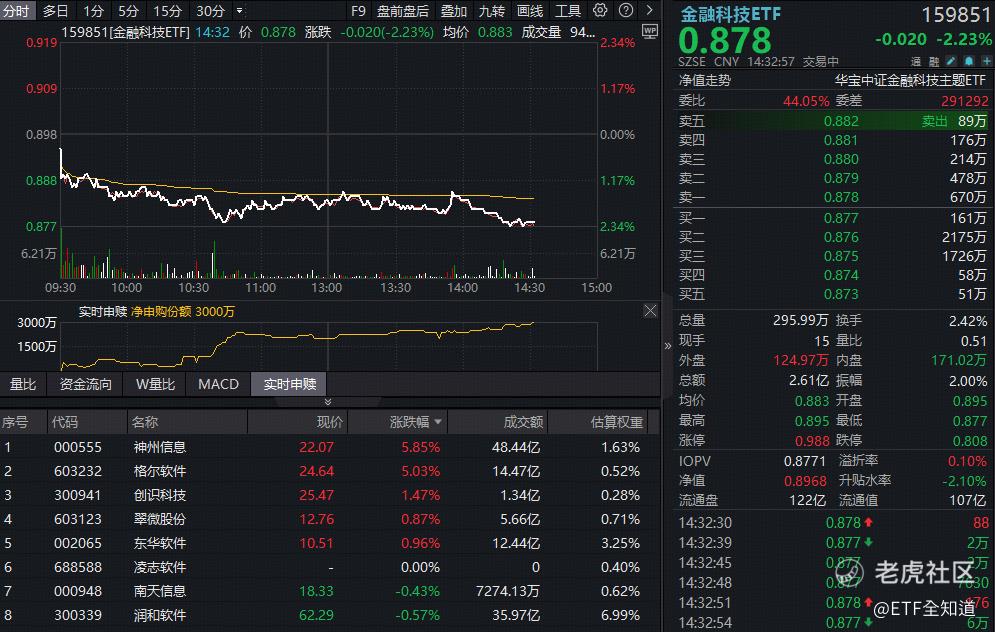Select 卖四 price 0.881
The image size is (995, 632).
(841, 140)
